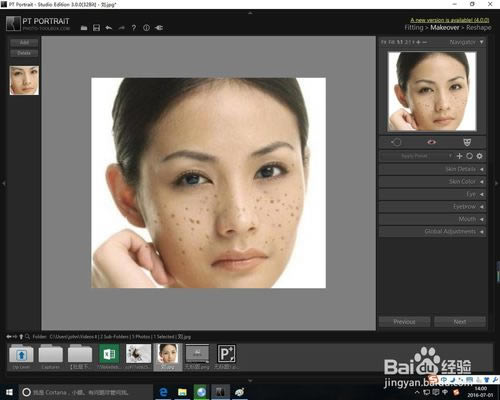Go forward in the folder browser
This screenshot has width=500, height=400.
(x=15, y=337)
